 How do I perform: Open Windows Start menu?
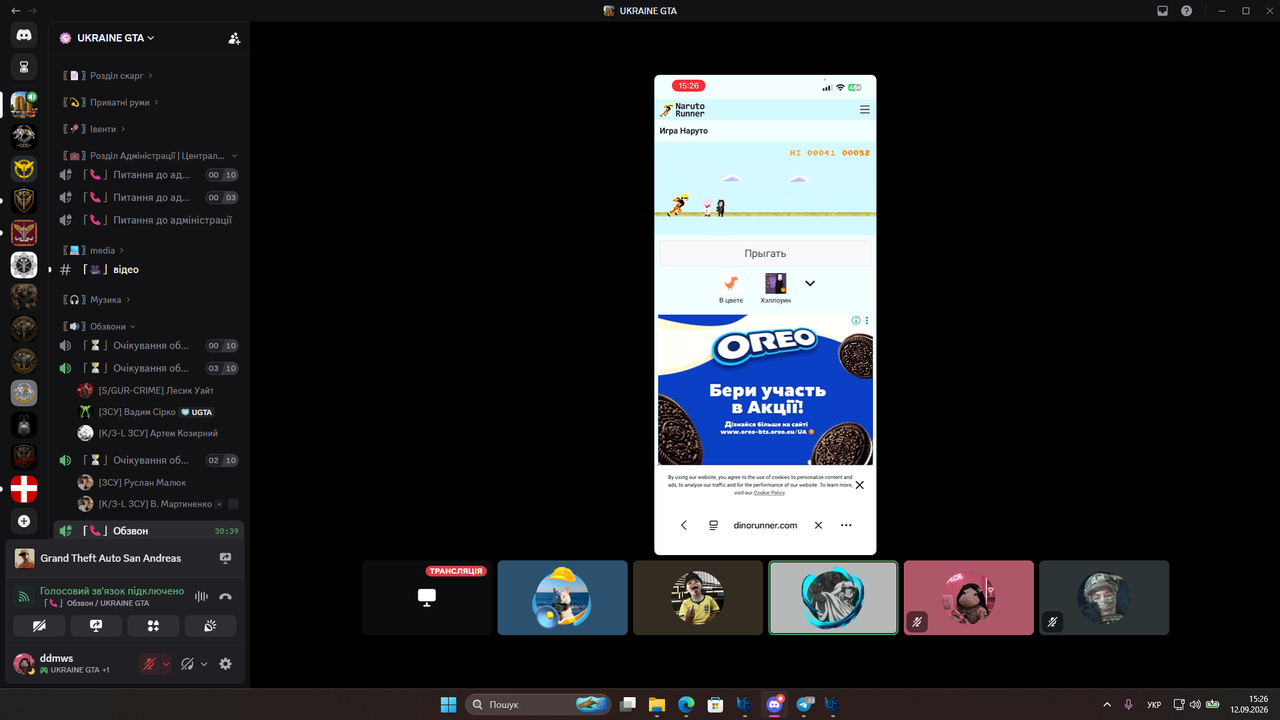click(x=448, y=704)
